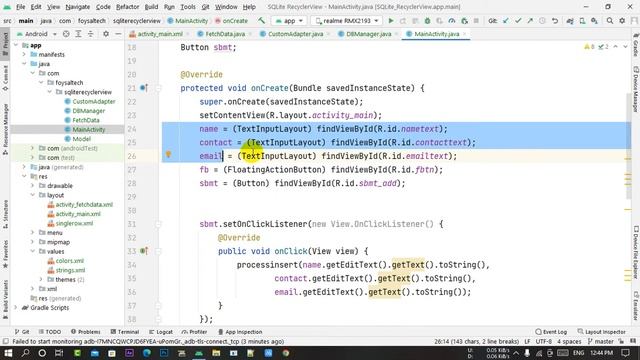Open the notification center icon in system tray

(x=626, y=353)
